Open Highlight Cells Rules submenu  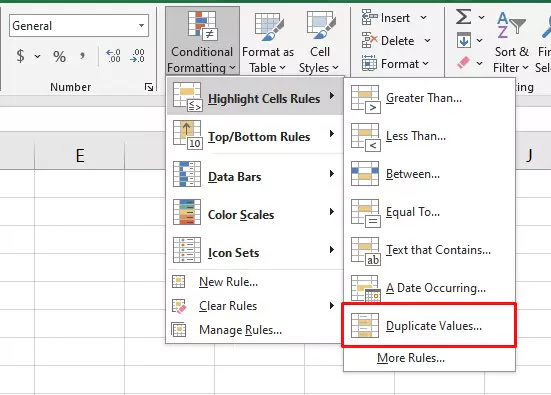[x=254, y=96]
